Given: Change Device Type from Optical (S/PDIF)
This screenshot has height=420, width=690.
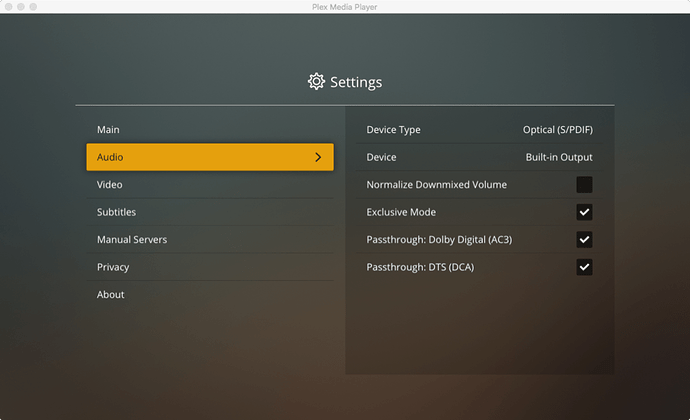Looking at the screenshot, I should pyautogui.click(x=558, y=129).
